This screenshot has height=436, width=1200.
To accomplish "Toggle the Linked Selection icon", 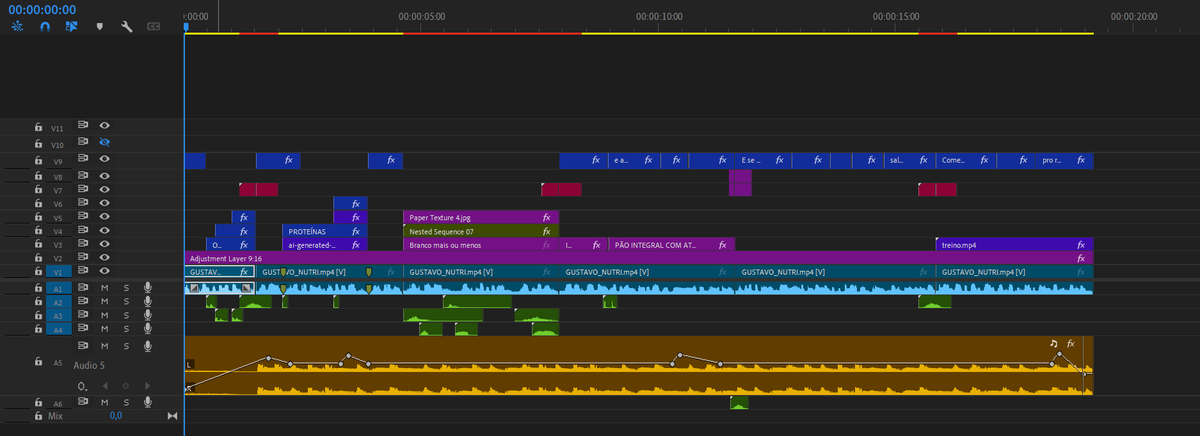I will click(x=71, y=27).
